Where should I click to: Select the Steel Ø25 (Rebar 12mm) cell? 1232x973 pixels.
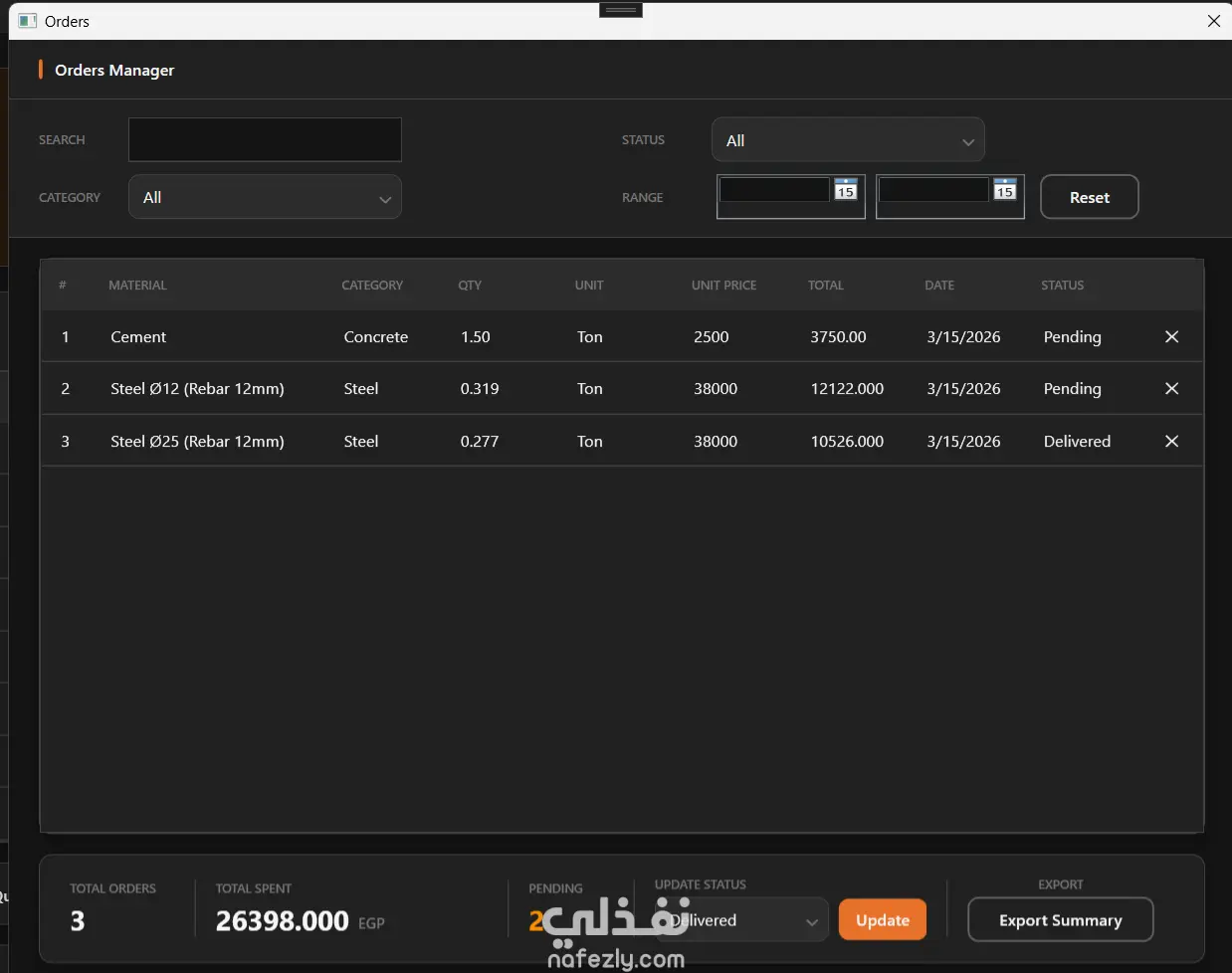point(197,442)
